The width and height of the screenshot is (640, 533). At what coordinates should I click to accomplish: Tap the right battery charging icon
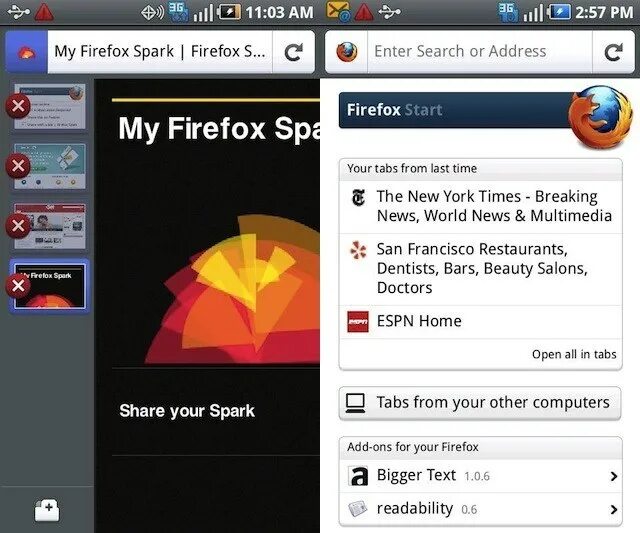tap(559, 12)
